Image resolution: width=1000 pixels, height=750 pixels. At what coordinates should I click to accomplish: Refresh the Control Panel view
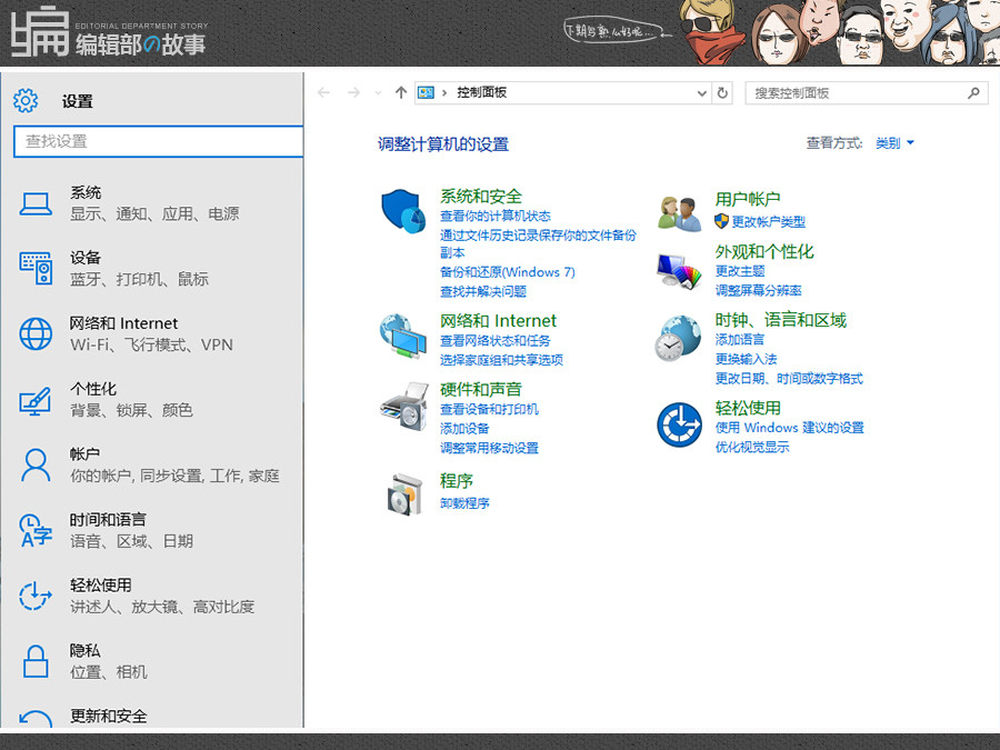tap(723, 93)
